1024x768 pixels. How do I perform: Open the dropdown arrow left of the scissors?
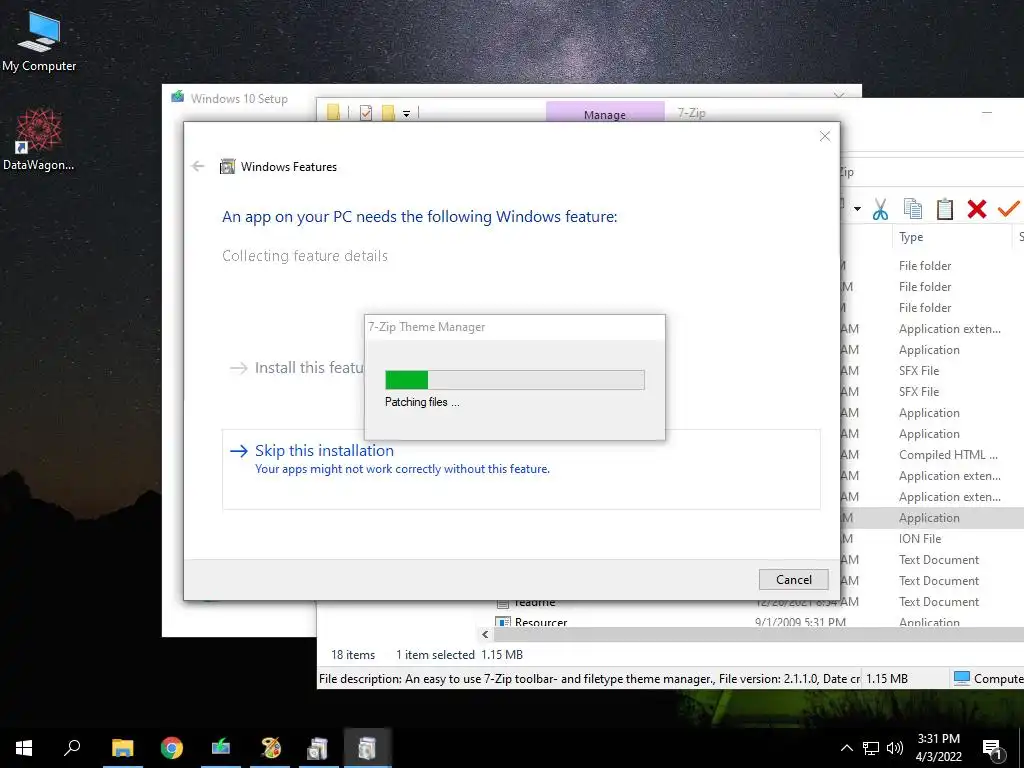pos(857,210)
